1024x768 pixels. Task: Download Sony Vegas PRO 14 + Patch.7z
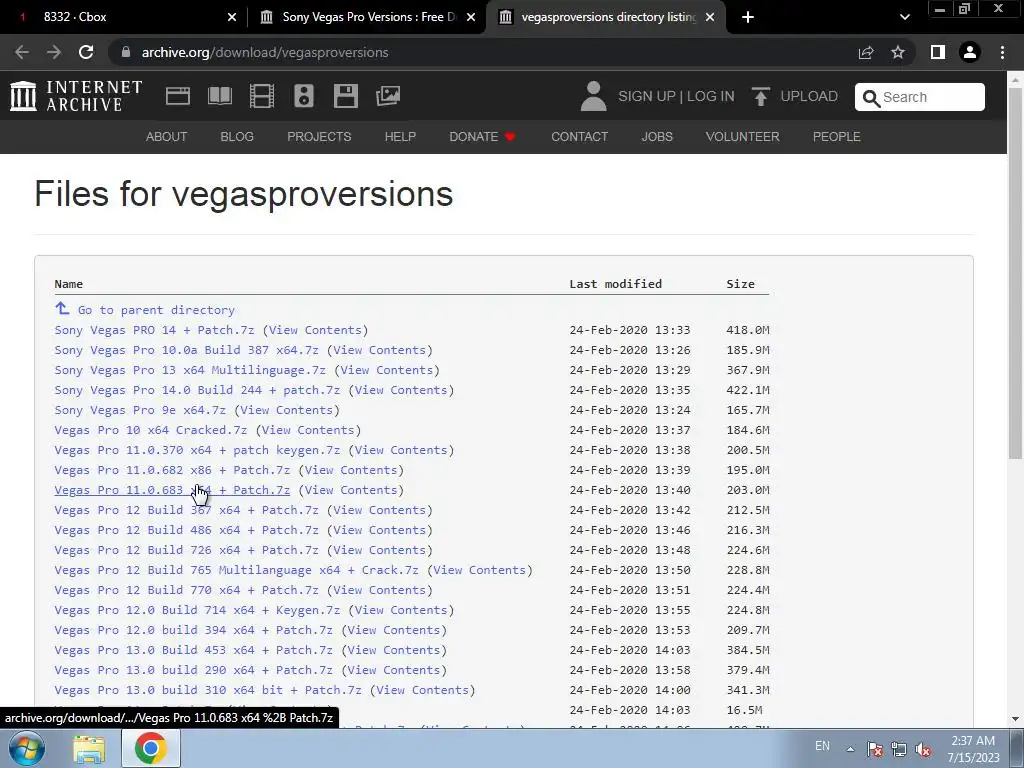point(154,330)
